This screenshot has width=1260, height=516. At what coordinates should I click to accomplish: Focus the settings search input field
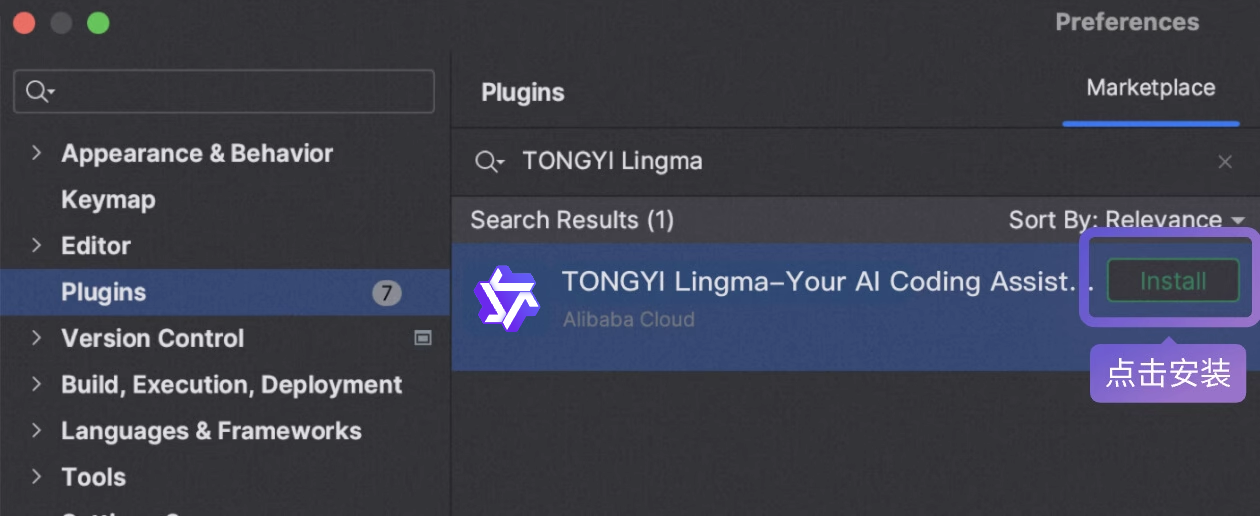tap(240, 92)
